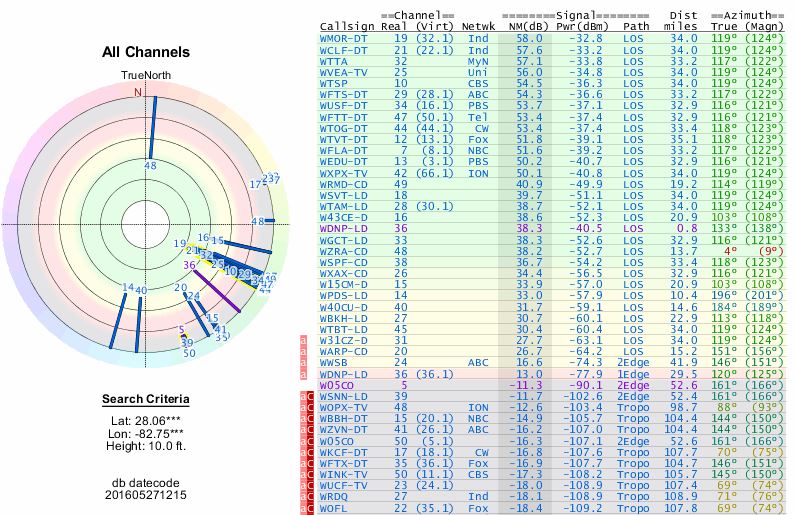This screenshot has height=515, width=794.
Task: Click the channel 14 blue bar on radar
Action: pos(117,318)
